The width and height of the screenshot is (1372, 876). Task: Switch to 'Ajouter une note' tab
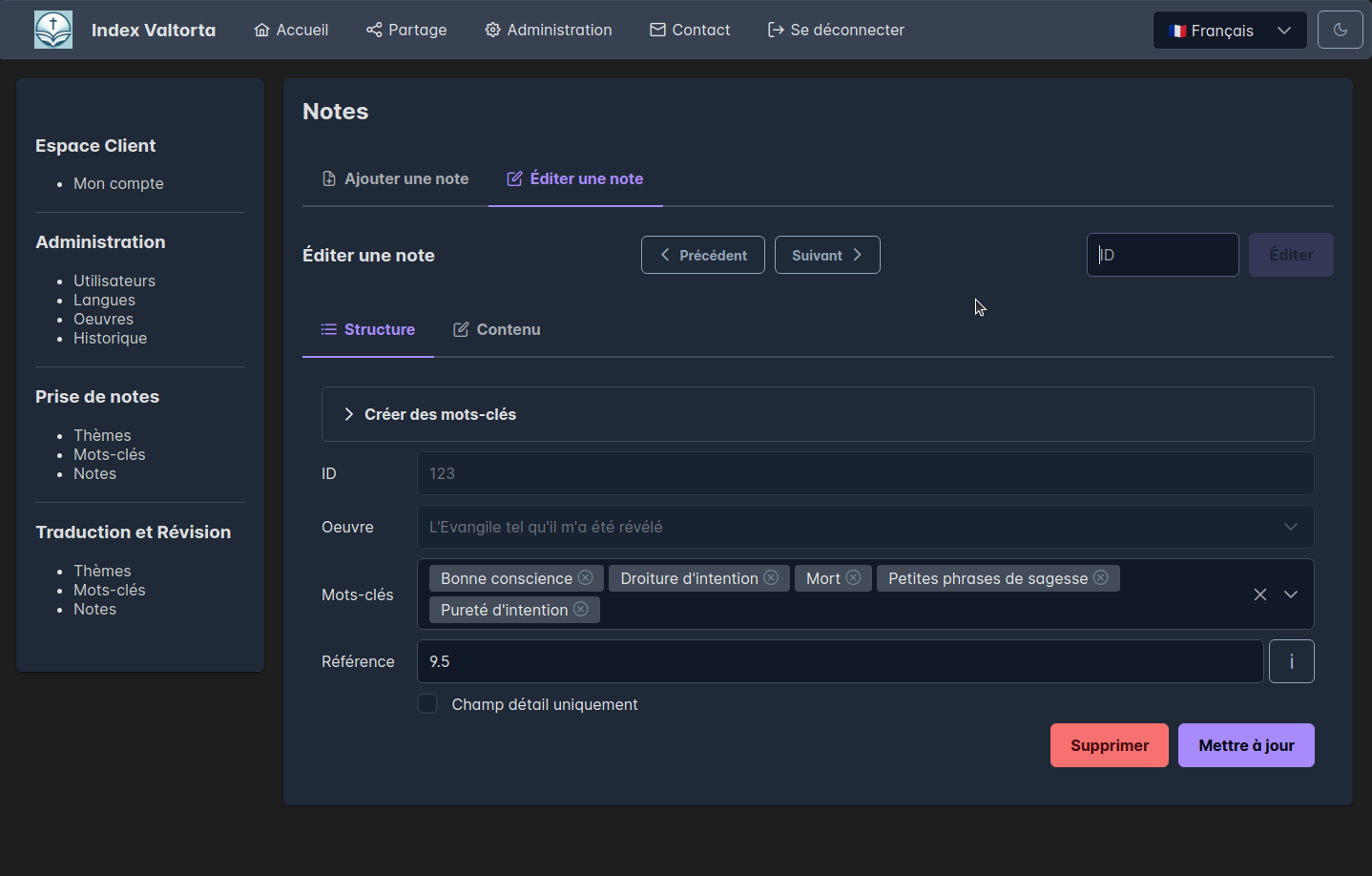click(x=395, y=178)
